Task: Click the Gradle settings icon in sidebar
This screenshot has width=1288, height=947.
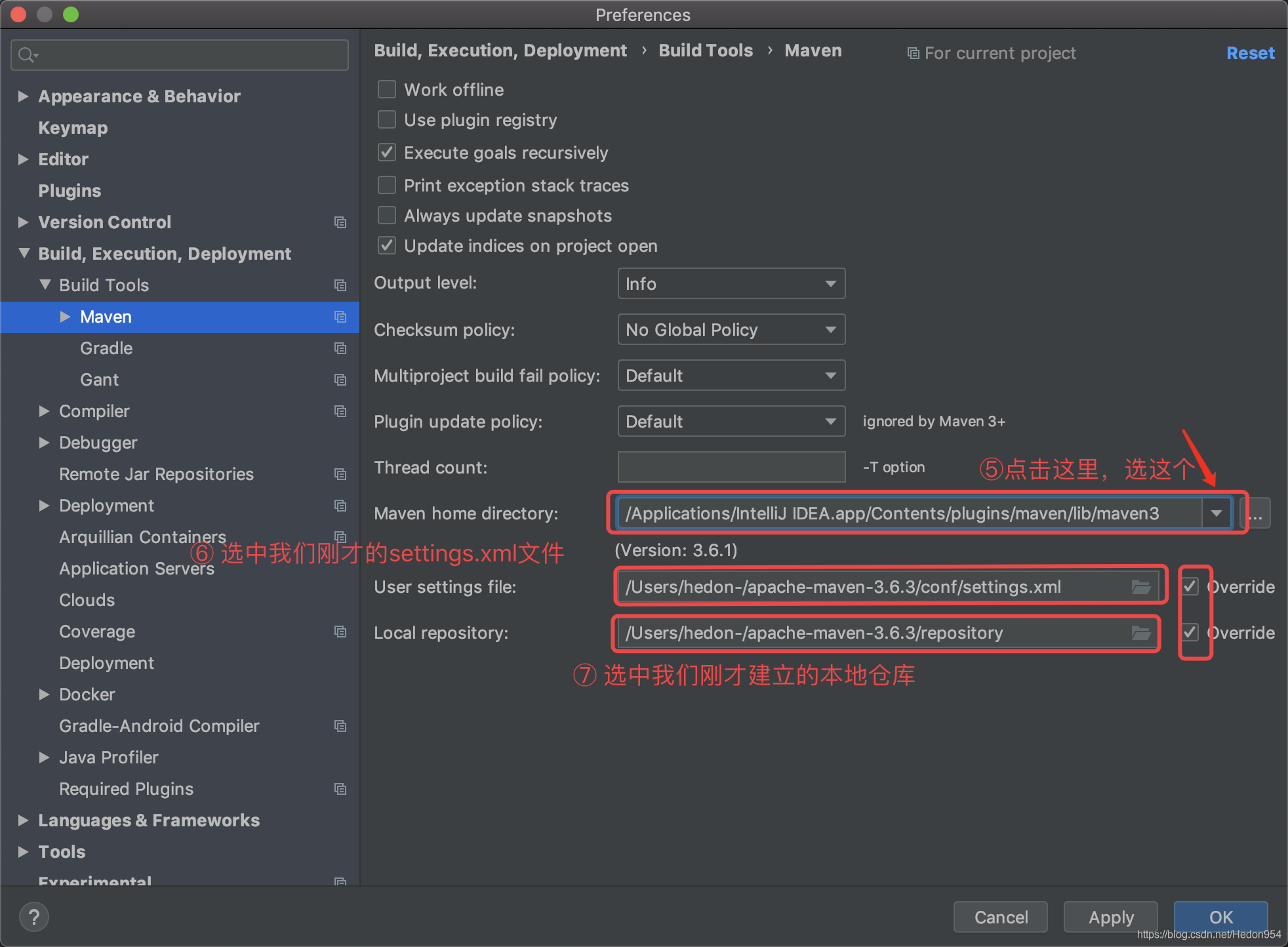Action: pyautogui.click(x=340, y=347)
